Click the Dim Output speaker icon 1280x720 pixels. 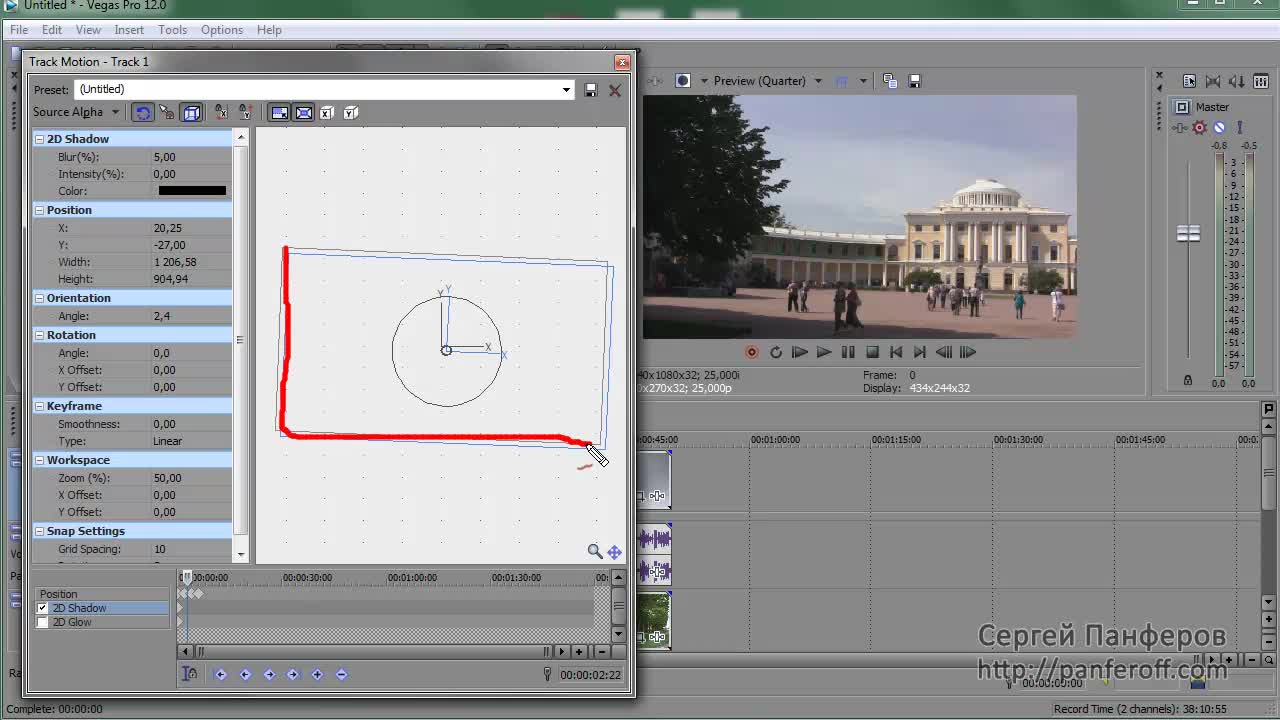1237,81
